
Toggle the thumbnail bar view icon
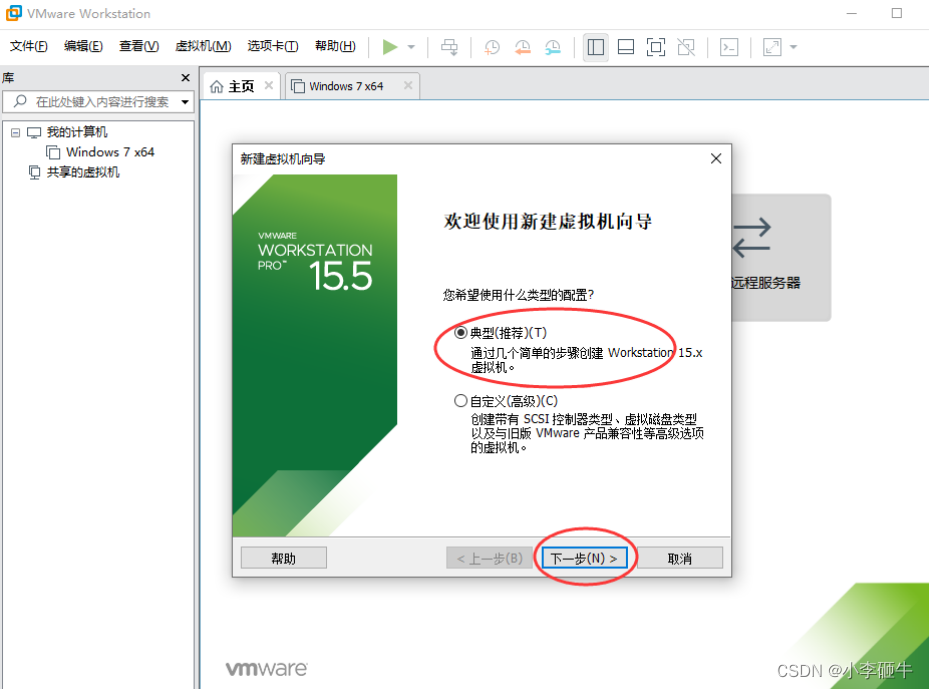[x=626, y=47]
